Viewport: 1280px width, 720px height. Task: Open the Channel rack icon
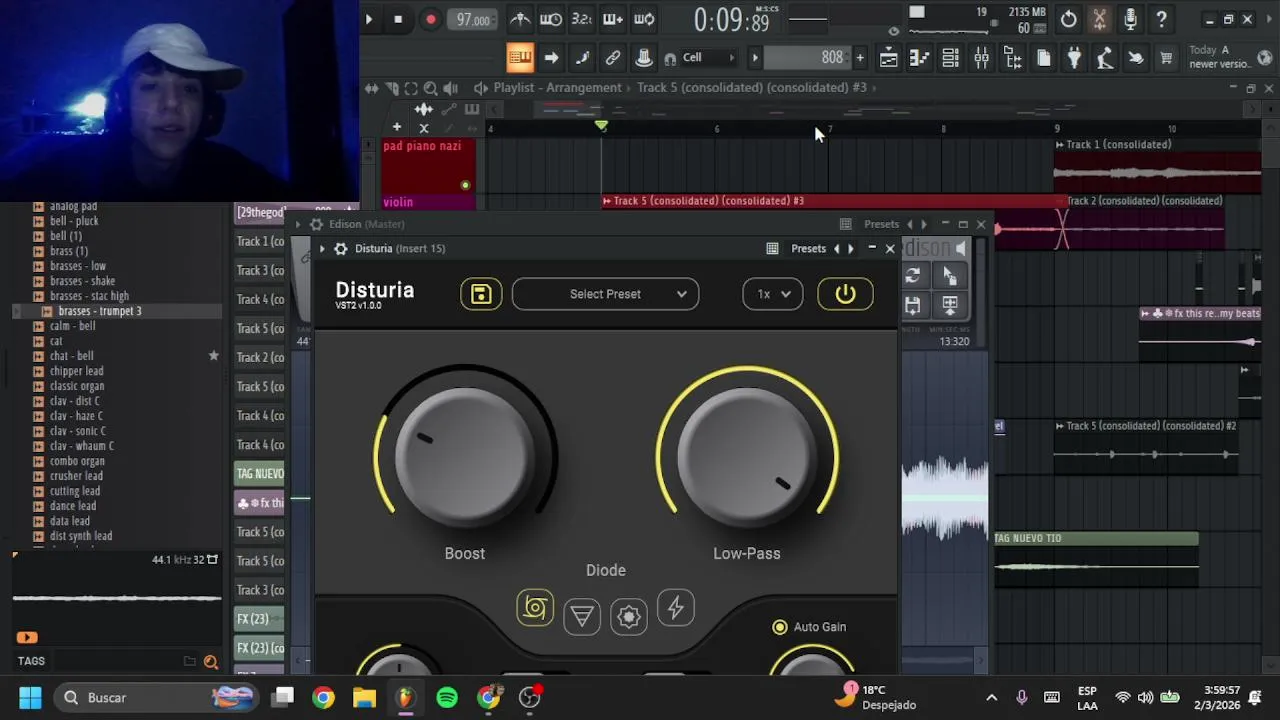coord(950,58)
